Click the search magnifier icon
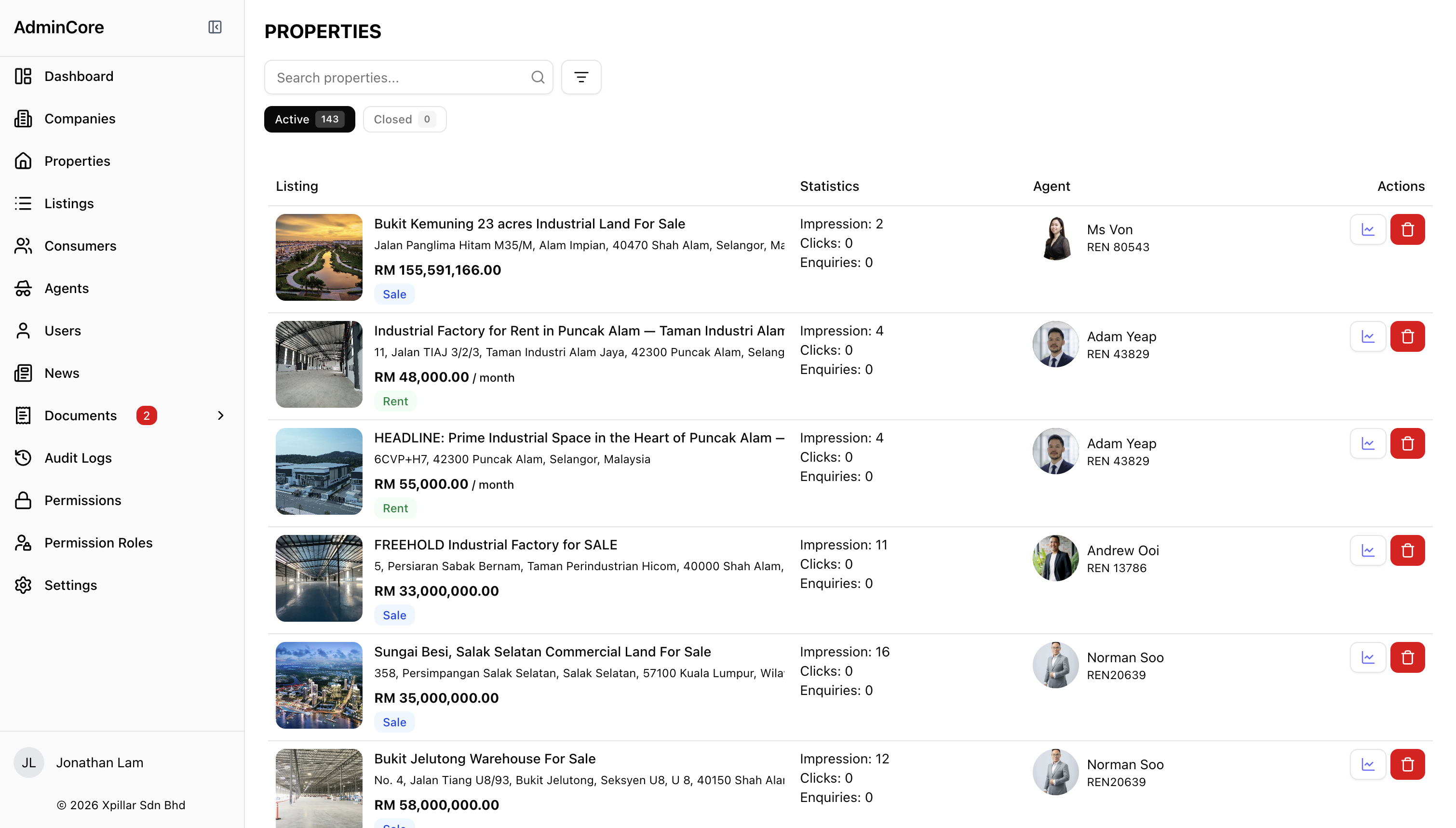Screen dimensions: 1456x828 click(538, 77)
